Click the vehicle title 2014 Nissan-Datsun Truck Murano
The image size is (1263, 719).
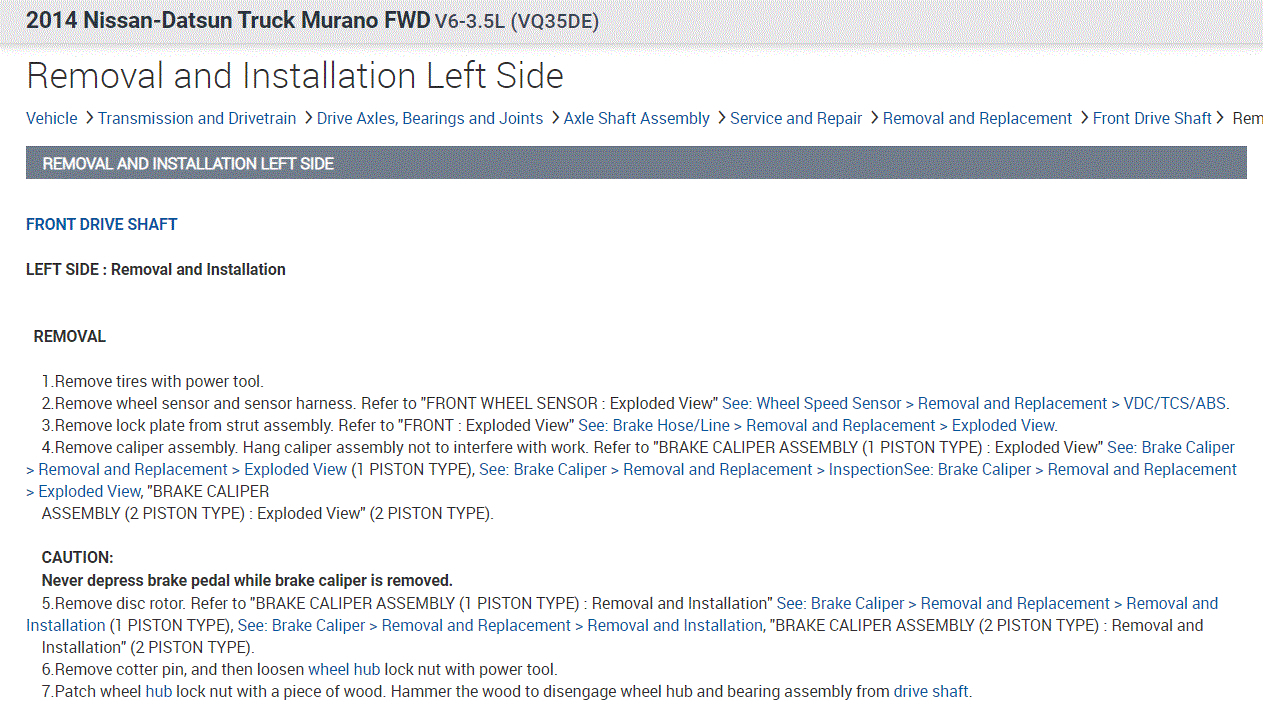click(228, 21)
